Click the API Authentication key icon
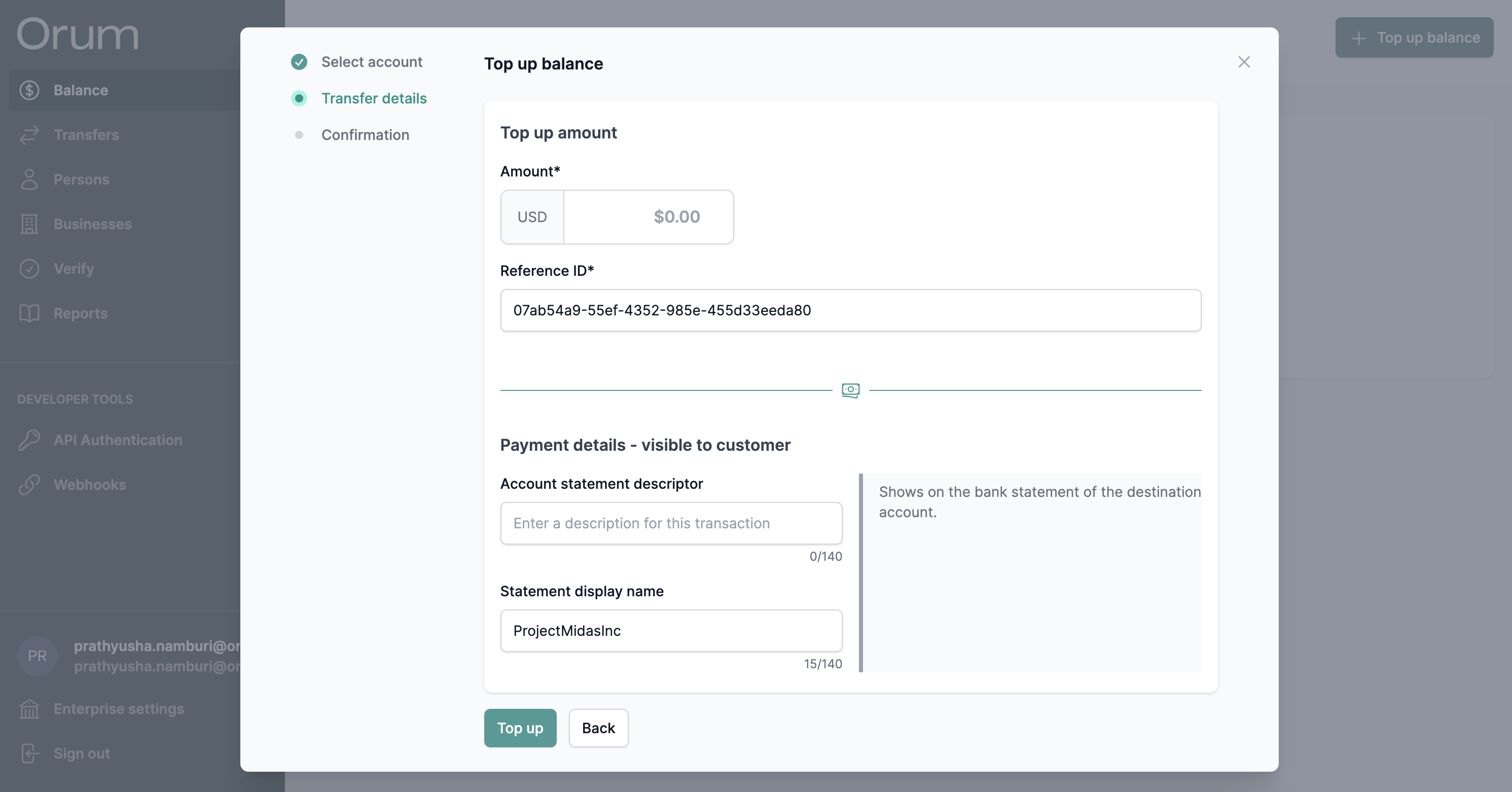 (x=29, y=440)
